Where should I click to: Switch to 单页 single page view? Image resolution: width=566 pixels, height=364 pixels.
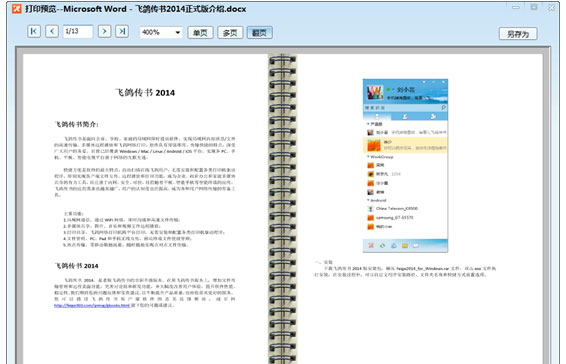coord(200,33)
